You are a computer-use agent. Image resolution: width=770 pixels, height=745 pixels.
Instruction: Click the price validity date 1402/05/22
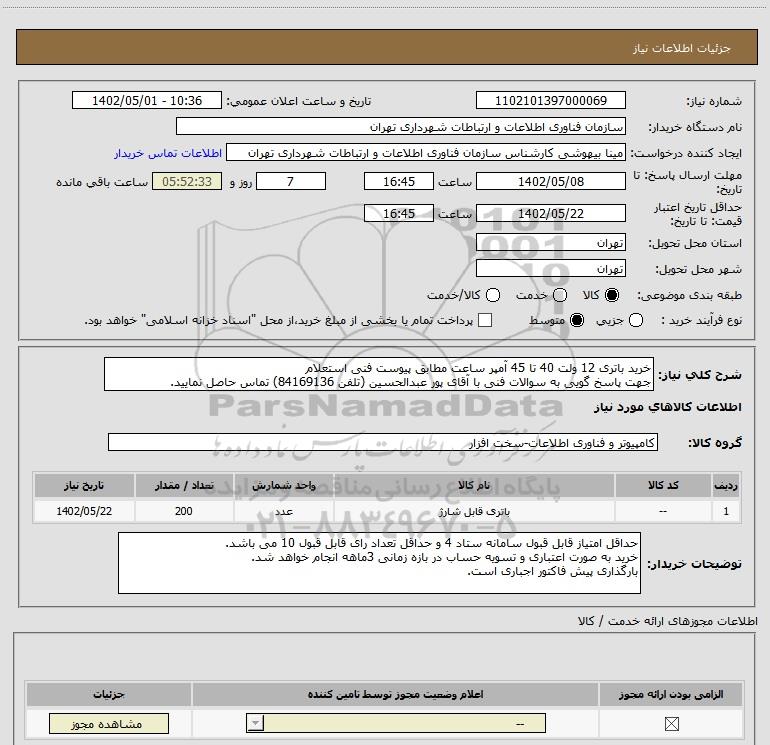point(550,213)
